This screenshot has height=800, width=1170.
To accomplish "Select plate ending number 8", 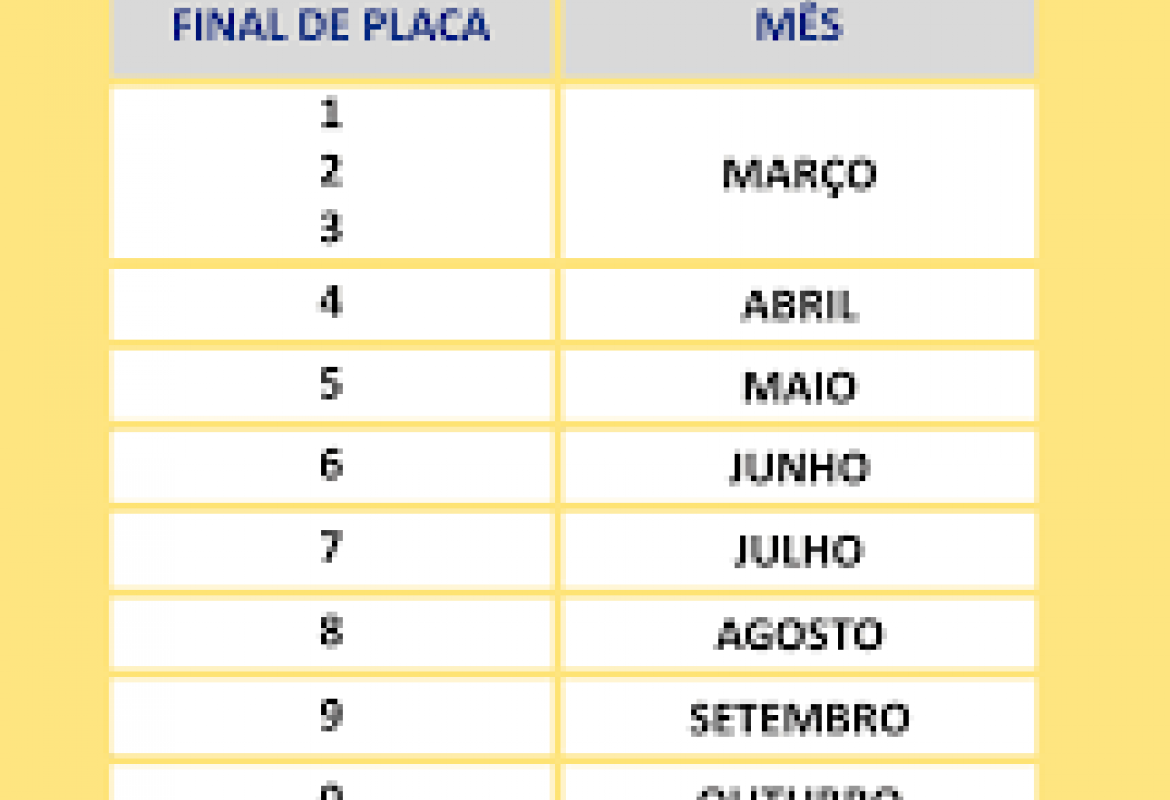I will coord(331,632).
